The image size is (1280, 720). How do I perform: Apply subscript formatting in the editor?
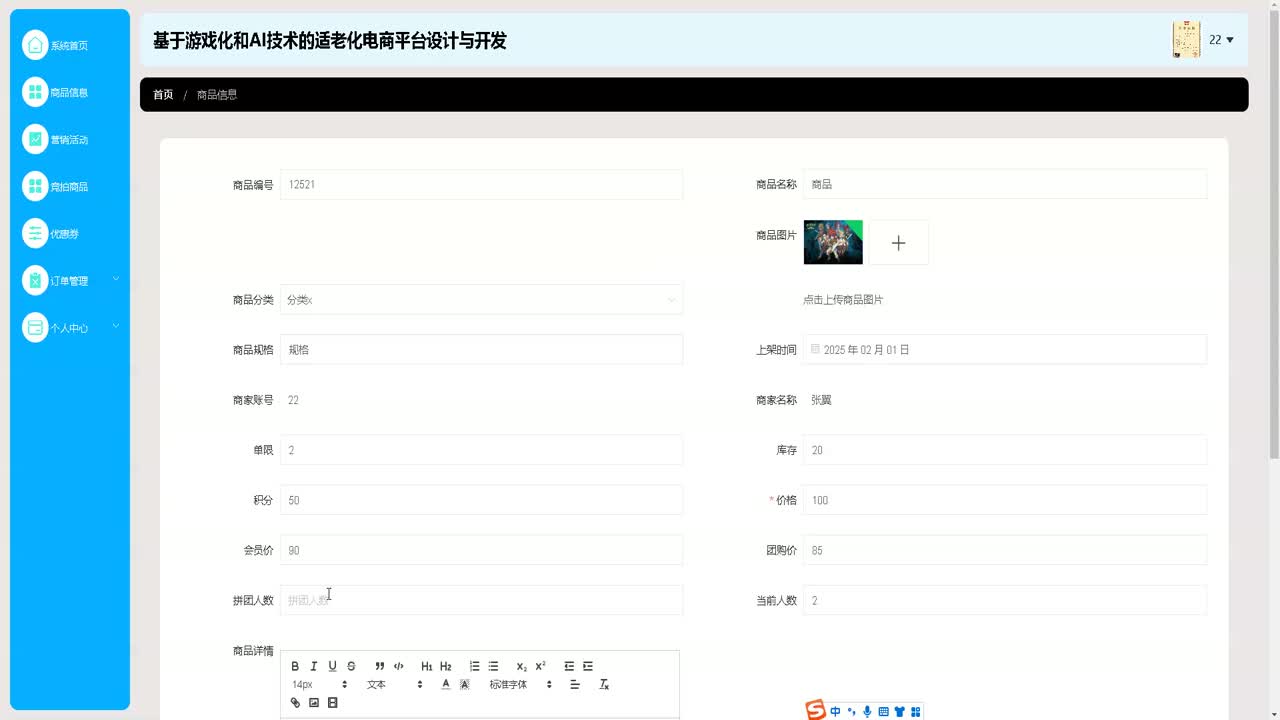(521, 666)
